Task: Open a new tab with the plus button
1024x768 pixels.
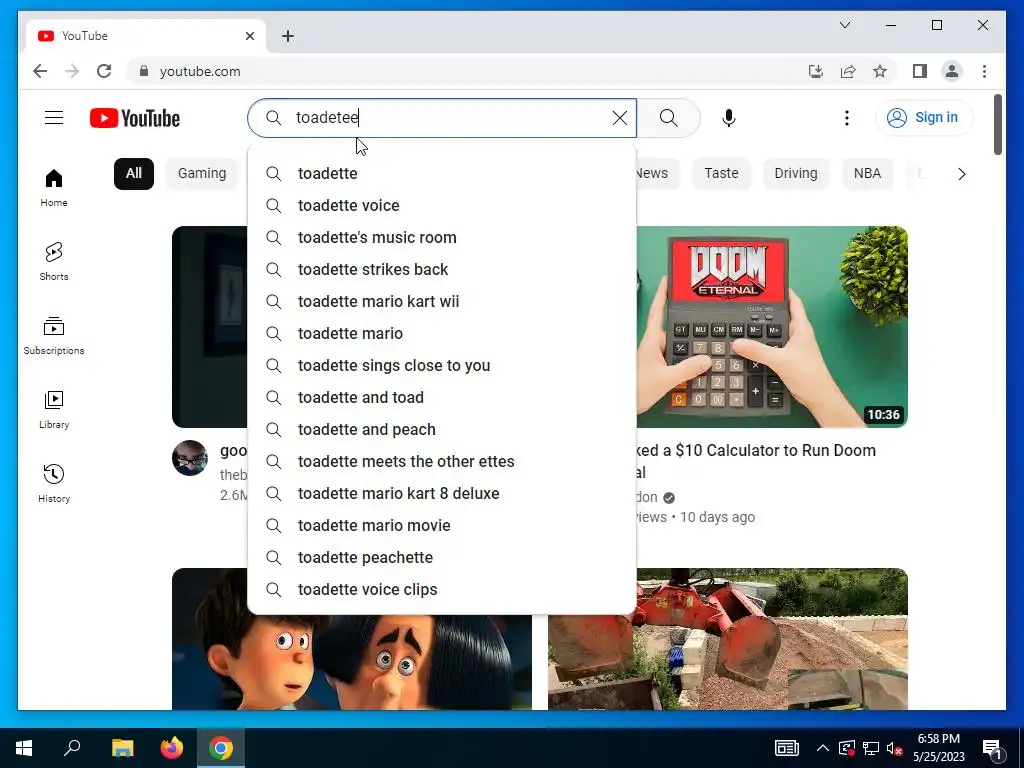Action: (287, 36)
